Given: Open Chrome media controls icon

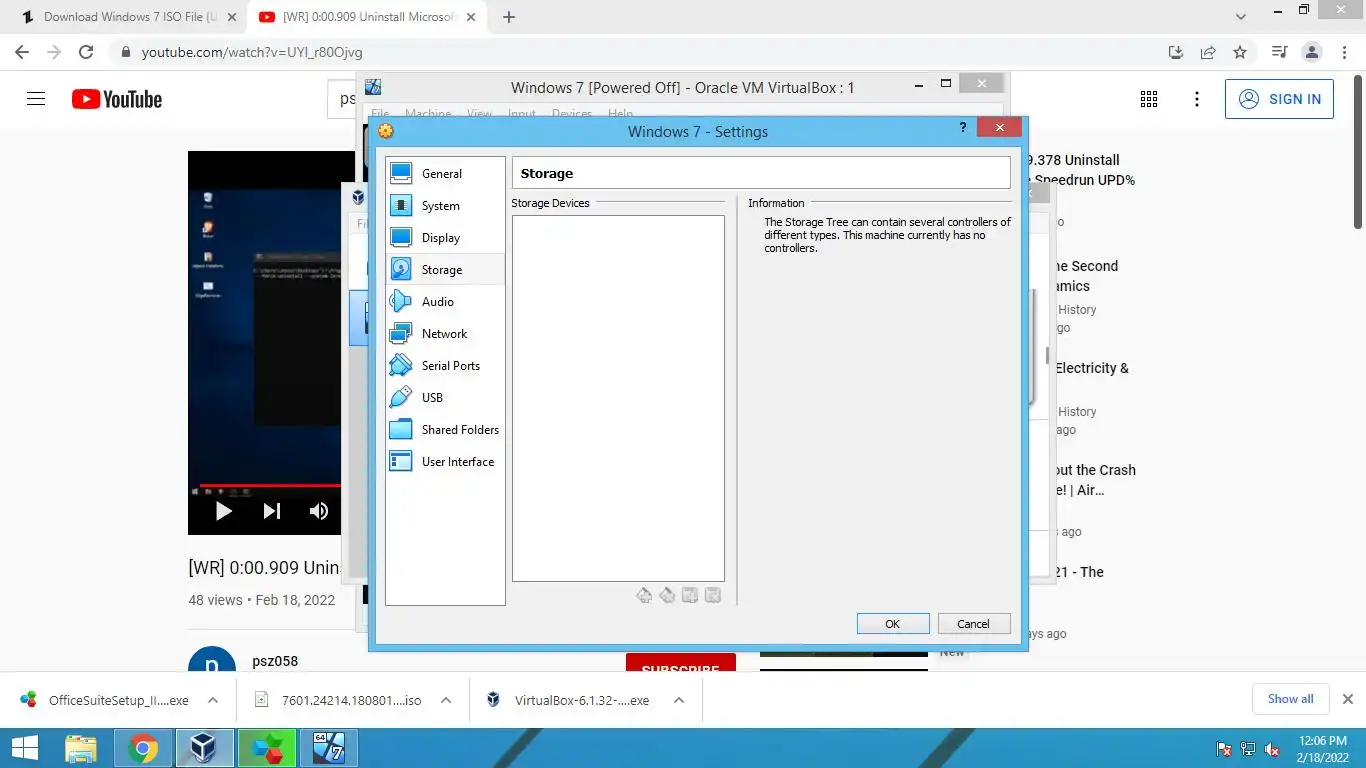Looking at the screenshot, I should [1279, 52].
